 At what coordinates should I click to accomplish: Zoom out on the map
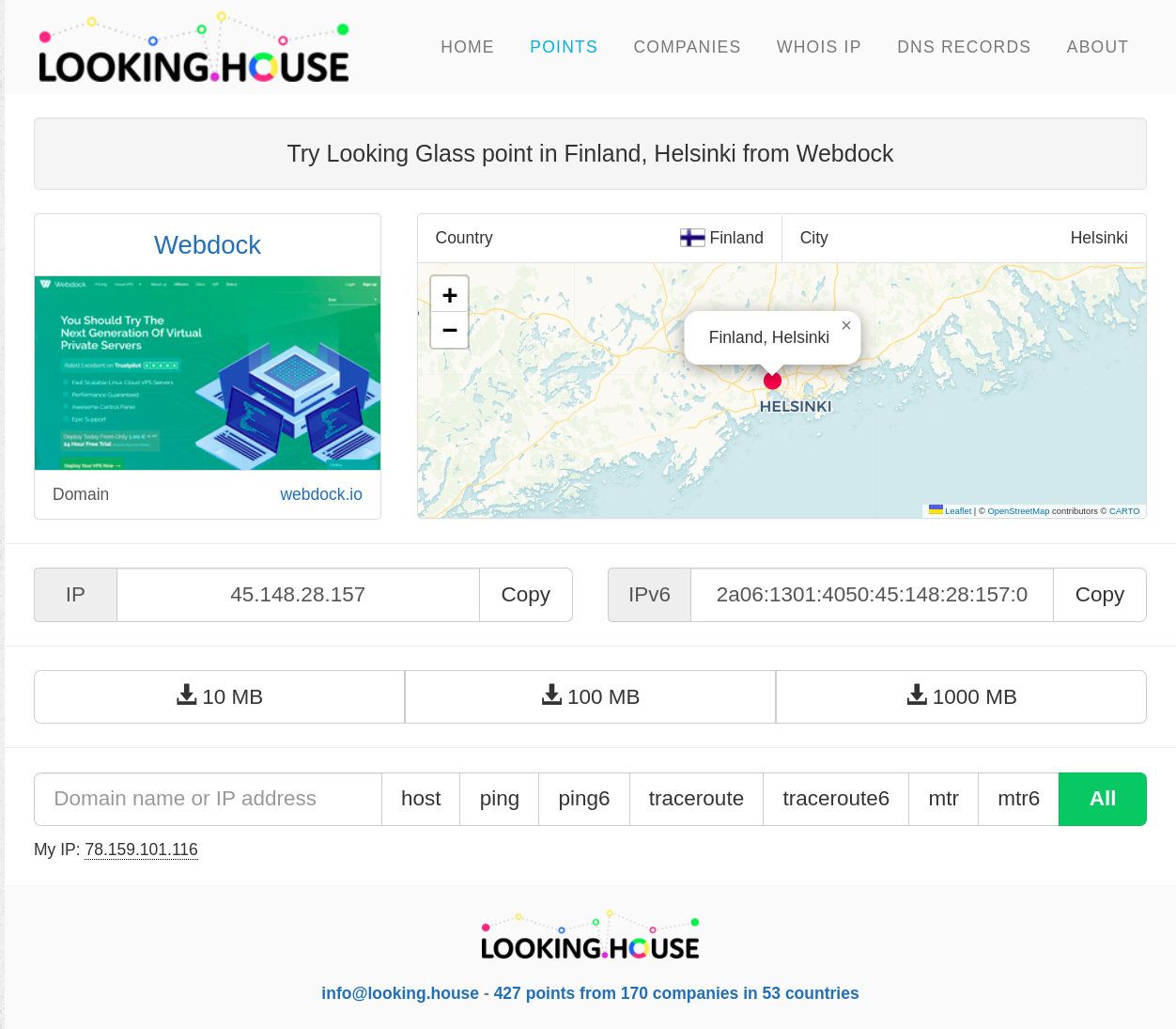(x=449, y=330)
